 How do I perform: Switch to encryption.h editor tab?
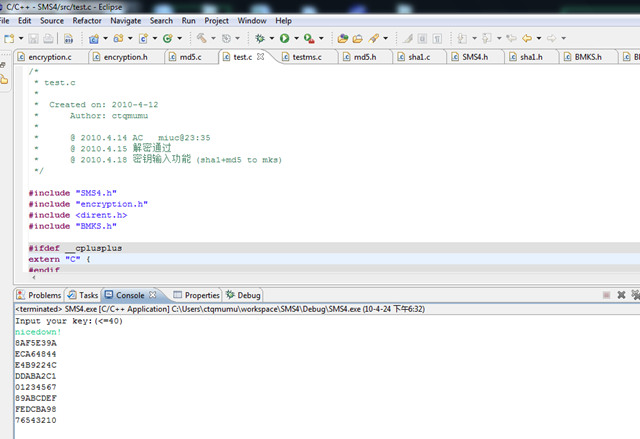point(125,57)
